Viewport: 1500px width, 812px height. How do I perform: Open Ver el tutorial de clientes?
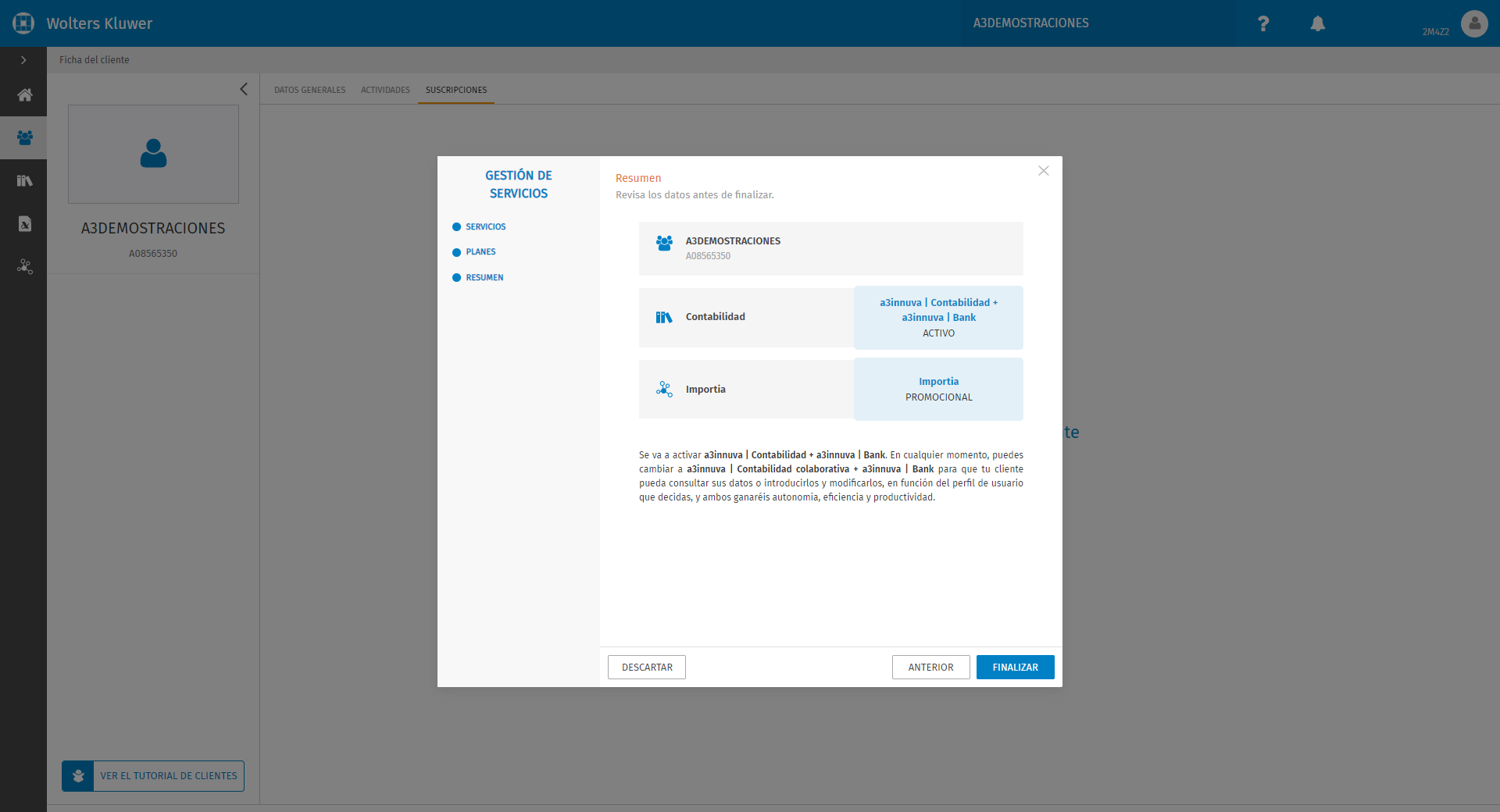(x=153, y=776)
